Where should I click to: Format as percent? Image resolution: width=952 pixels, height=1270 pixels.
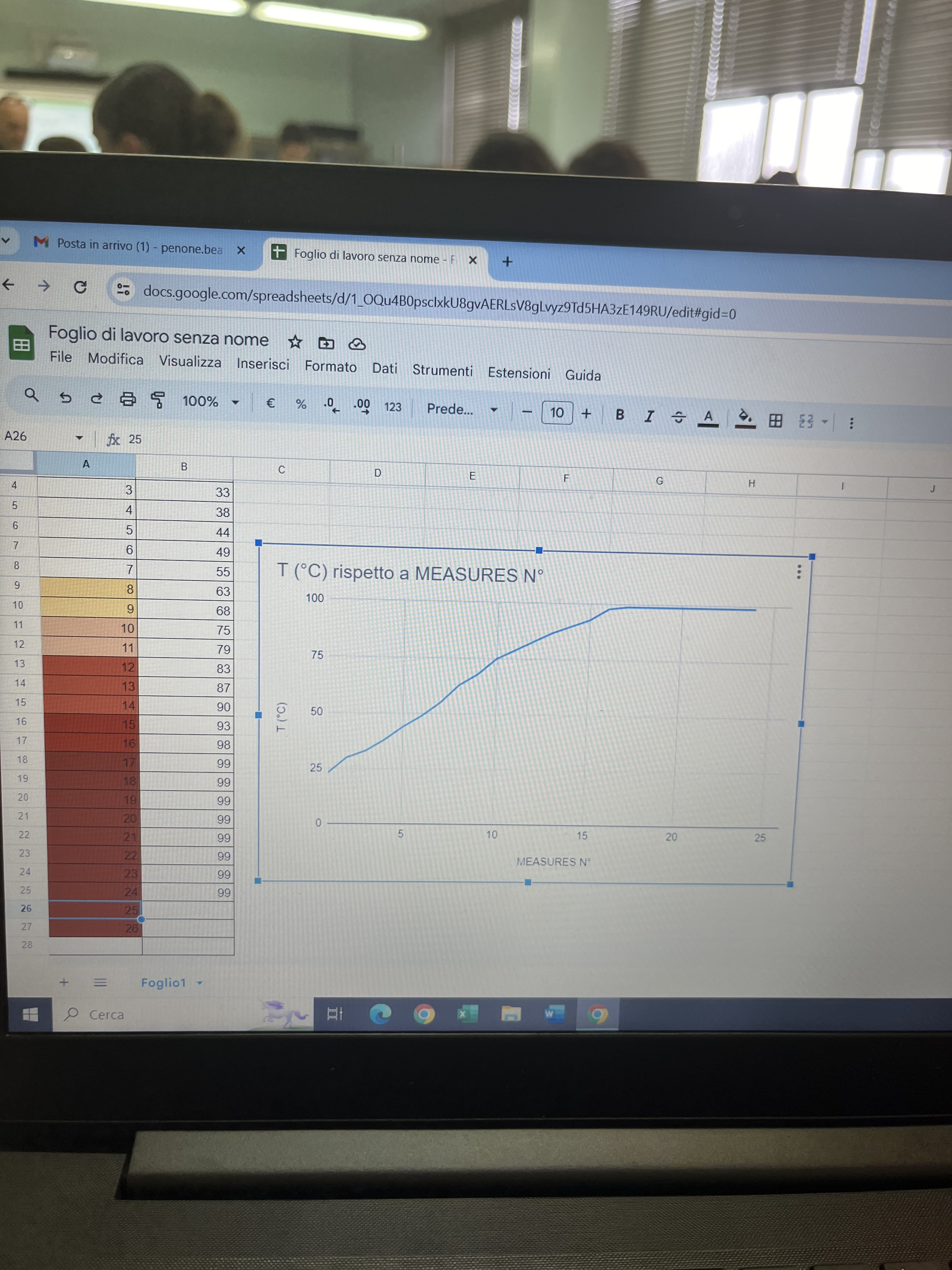[301, 404]
